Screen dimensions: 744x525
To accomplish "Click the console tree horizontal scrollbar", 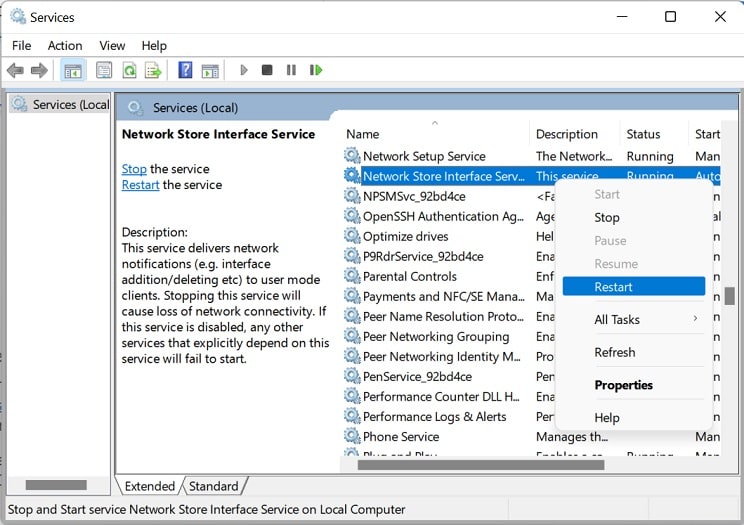I will pyautogui.click(x=56, y=485).
